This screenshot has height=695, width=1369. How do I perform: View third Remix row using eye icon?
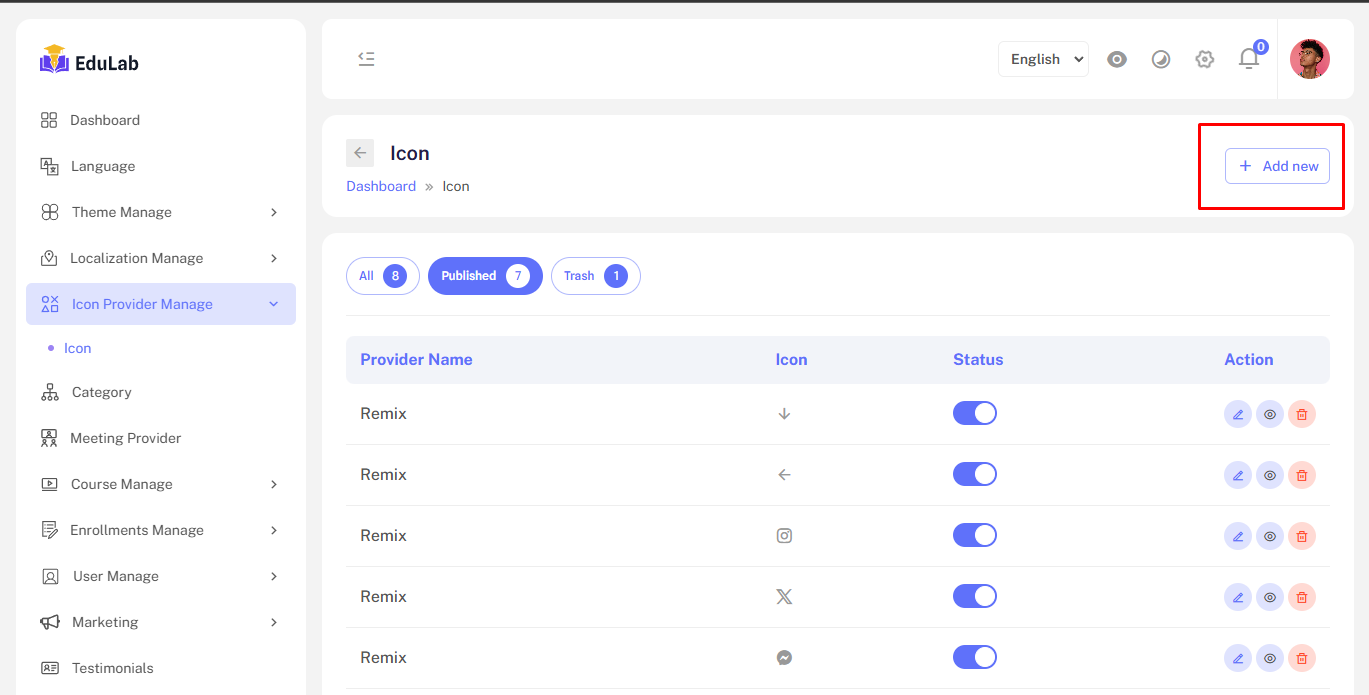tap(1270, 536)
